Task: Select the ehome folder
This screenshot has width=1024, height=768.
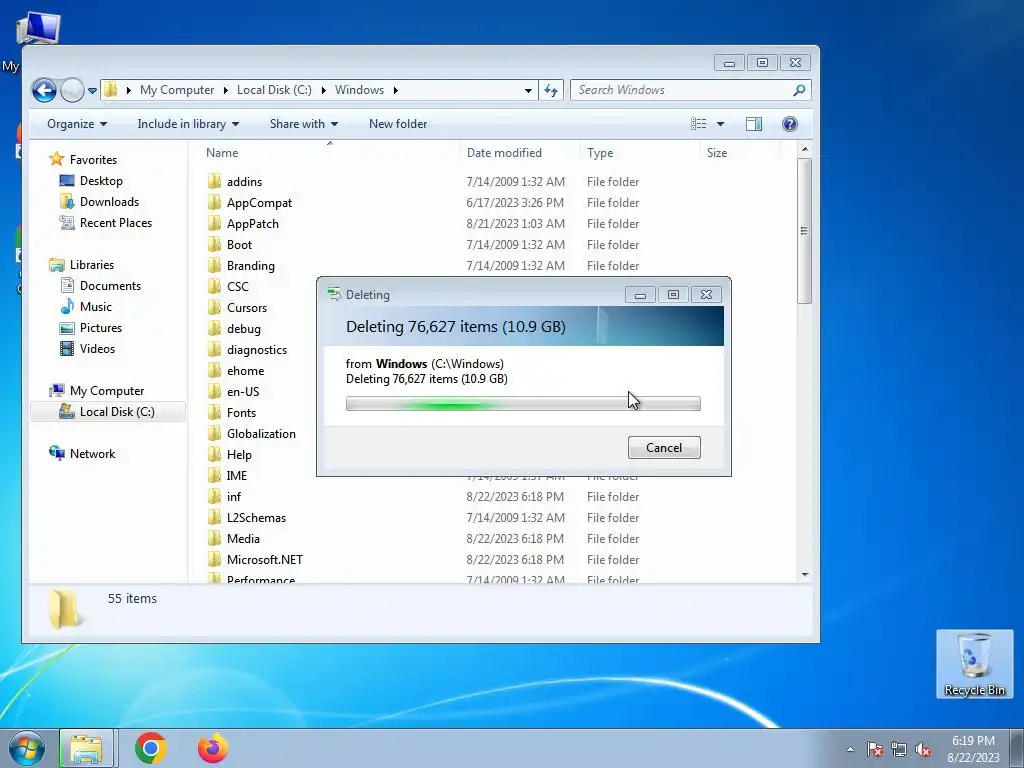Action: pos(245,370)
